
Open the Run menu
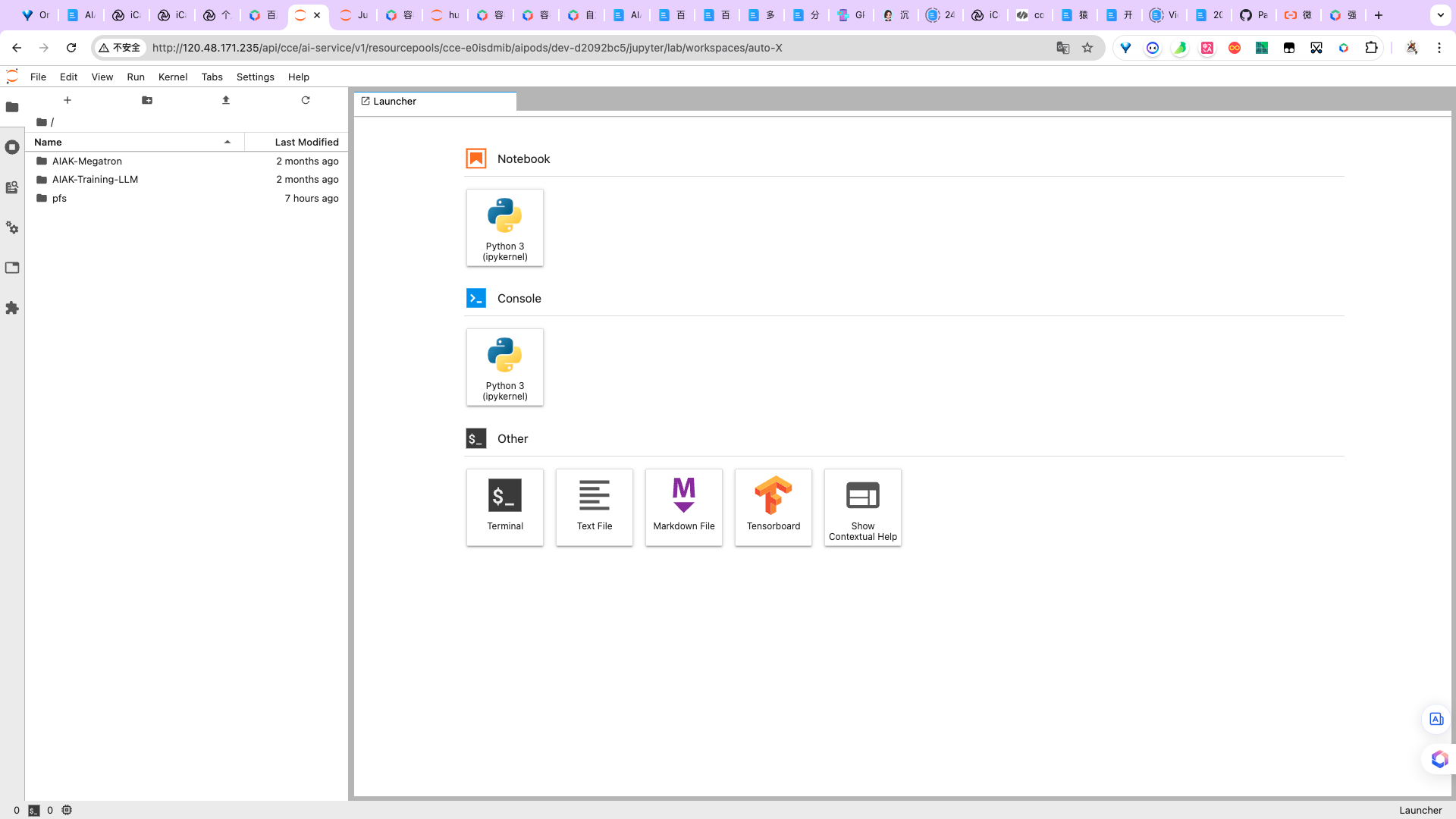(136, 77)
